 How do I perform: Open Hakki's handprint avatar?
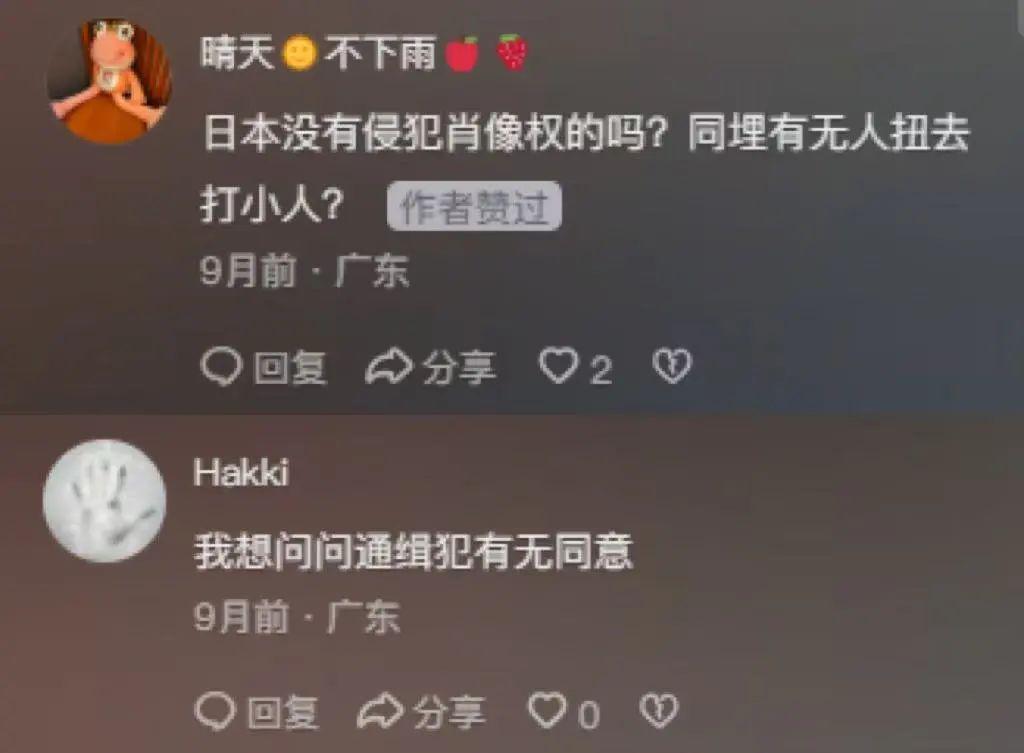pyautogui.click(x=104, y=501)
